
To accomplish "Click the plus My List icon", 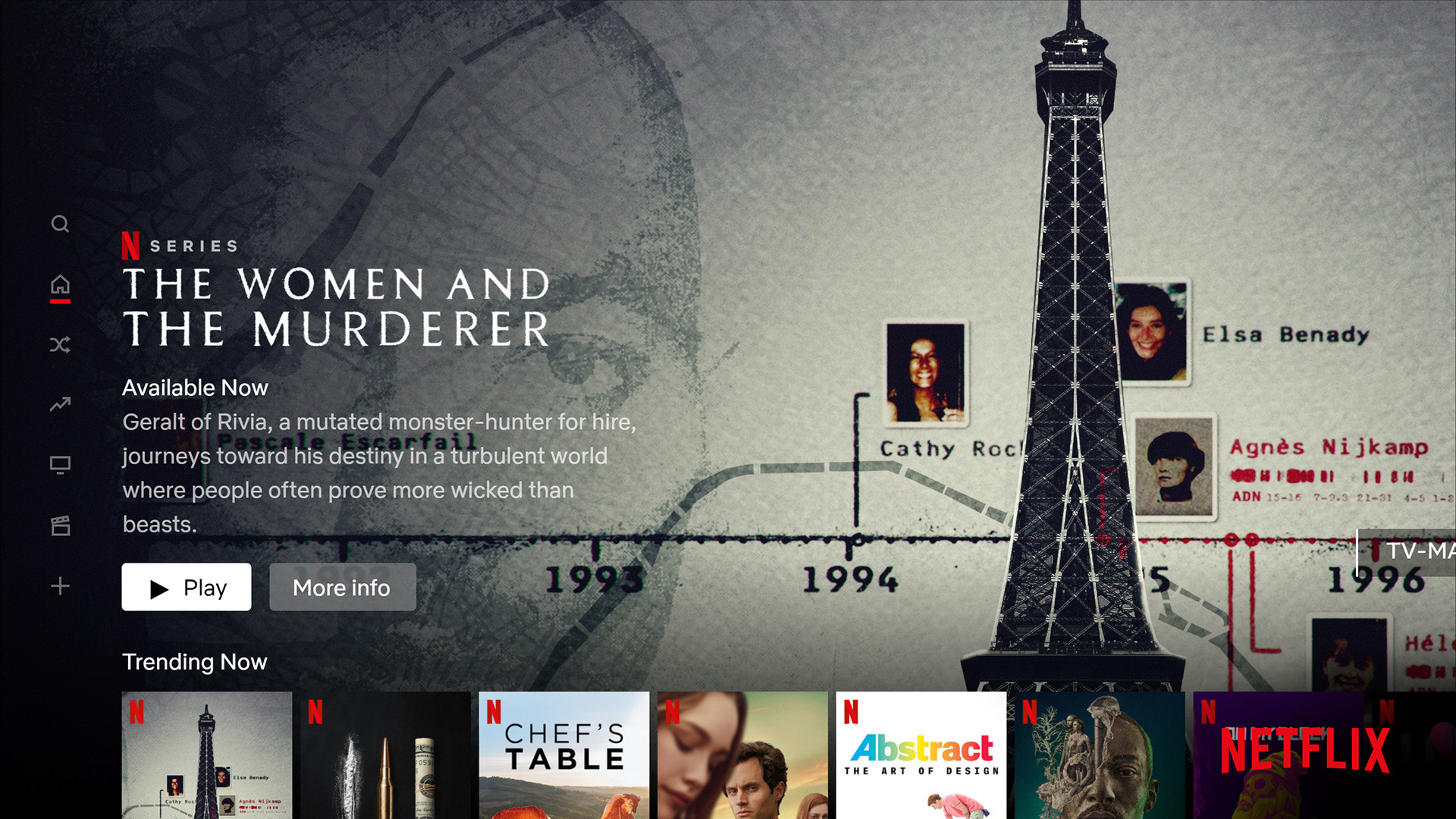I will pyautogui.click(x=60, y=585).
